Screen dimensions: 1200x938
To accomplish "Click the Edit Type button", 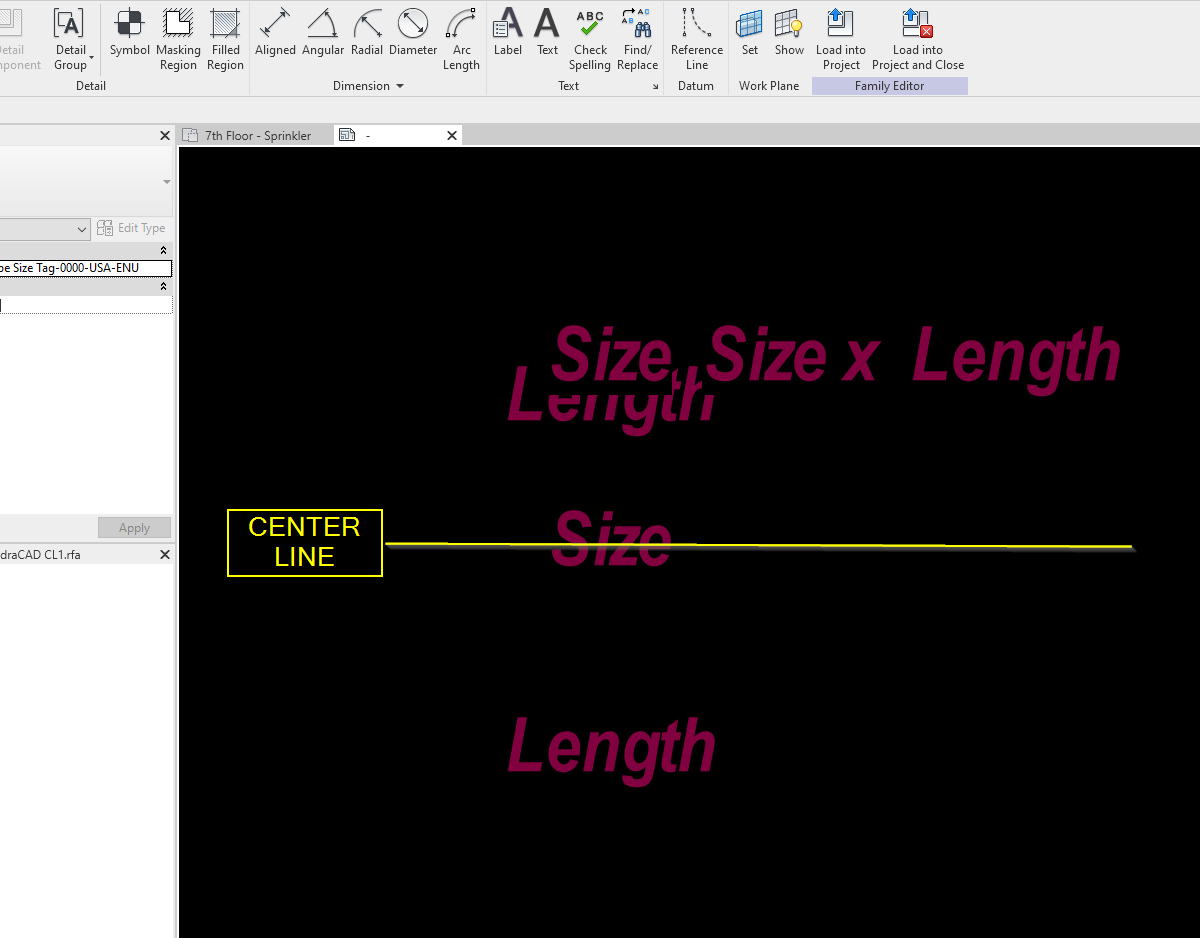I will click(131, 228).
